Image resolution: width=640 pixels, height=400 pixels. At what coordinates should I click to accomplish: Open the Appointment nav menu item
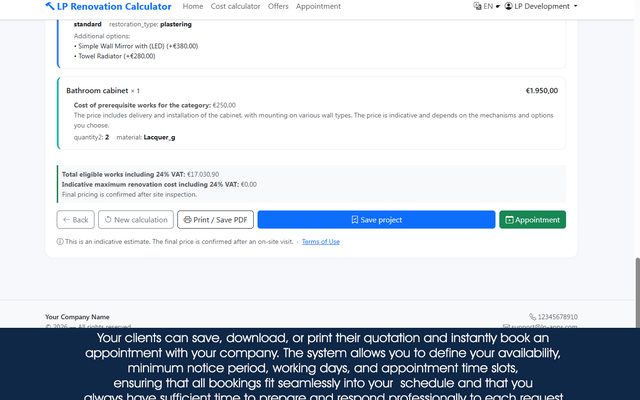(318, 6)
